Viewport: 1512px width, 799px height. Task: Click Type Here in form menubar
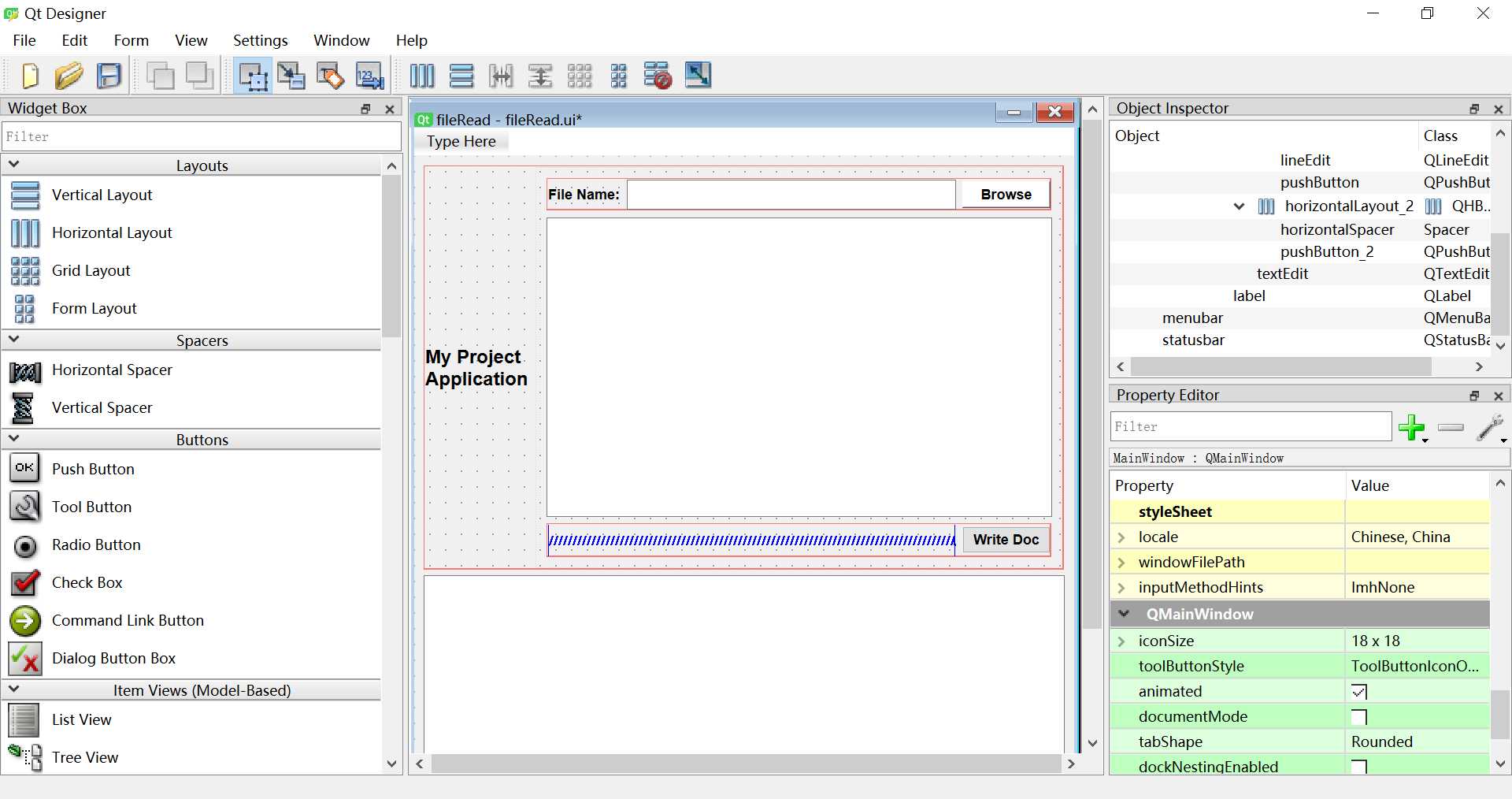(461, 141)
